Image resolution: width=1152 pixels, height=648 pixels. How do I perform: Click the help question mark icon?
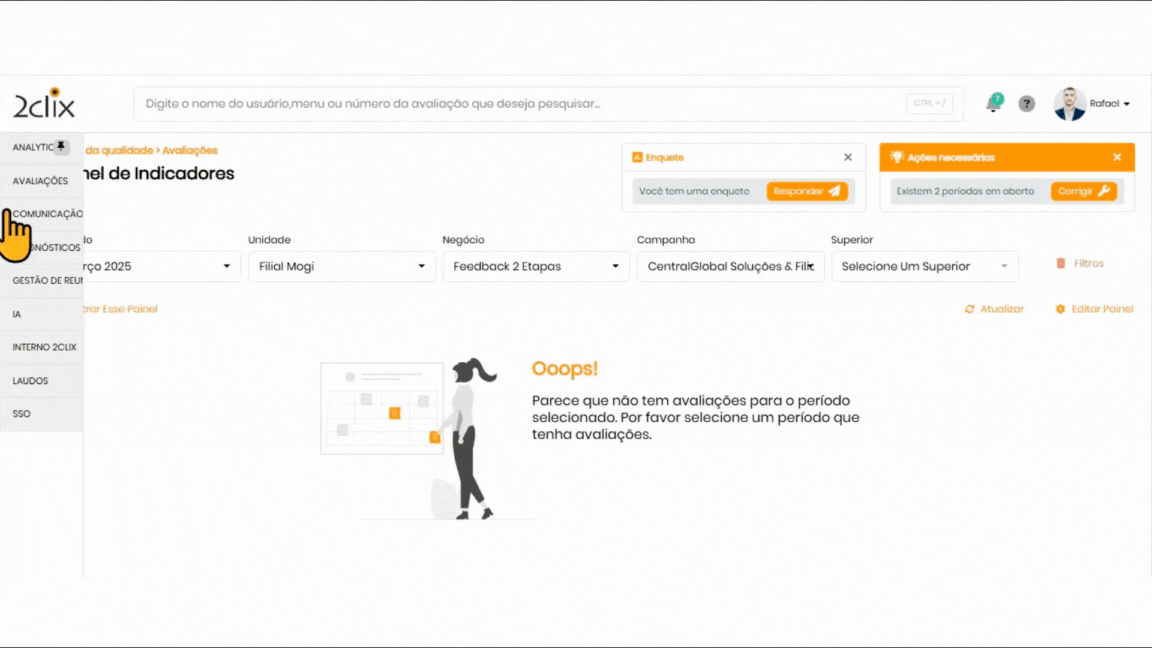pyautogui.click(x=1026, y=104)
